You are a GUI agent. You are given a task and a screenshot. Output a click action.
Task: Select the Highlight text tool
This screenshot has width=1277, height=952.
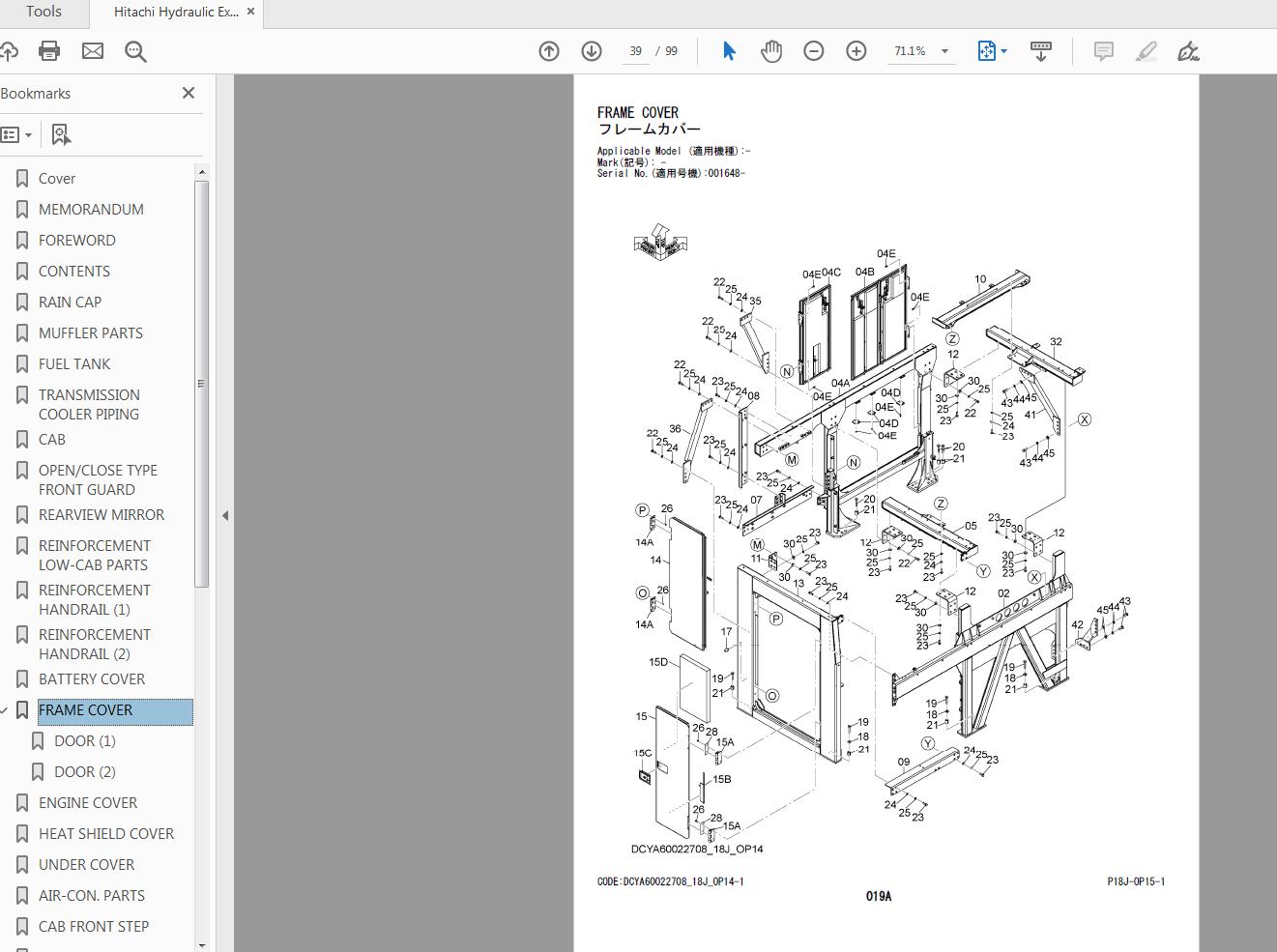coord(1146,51)
